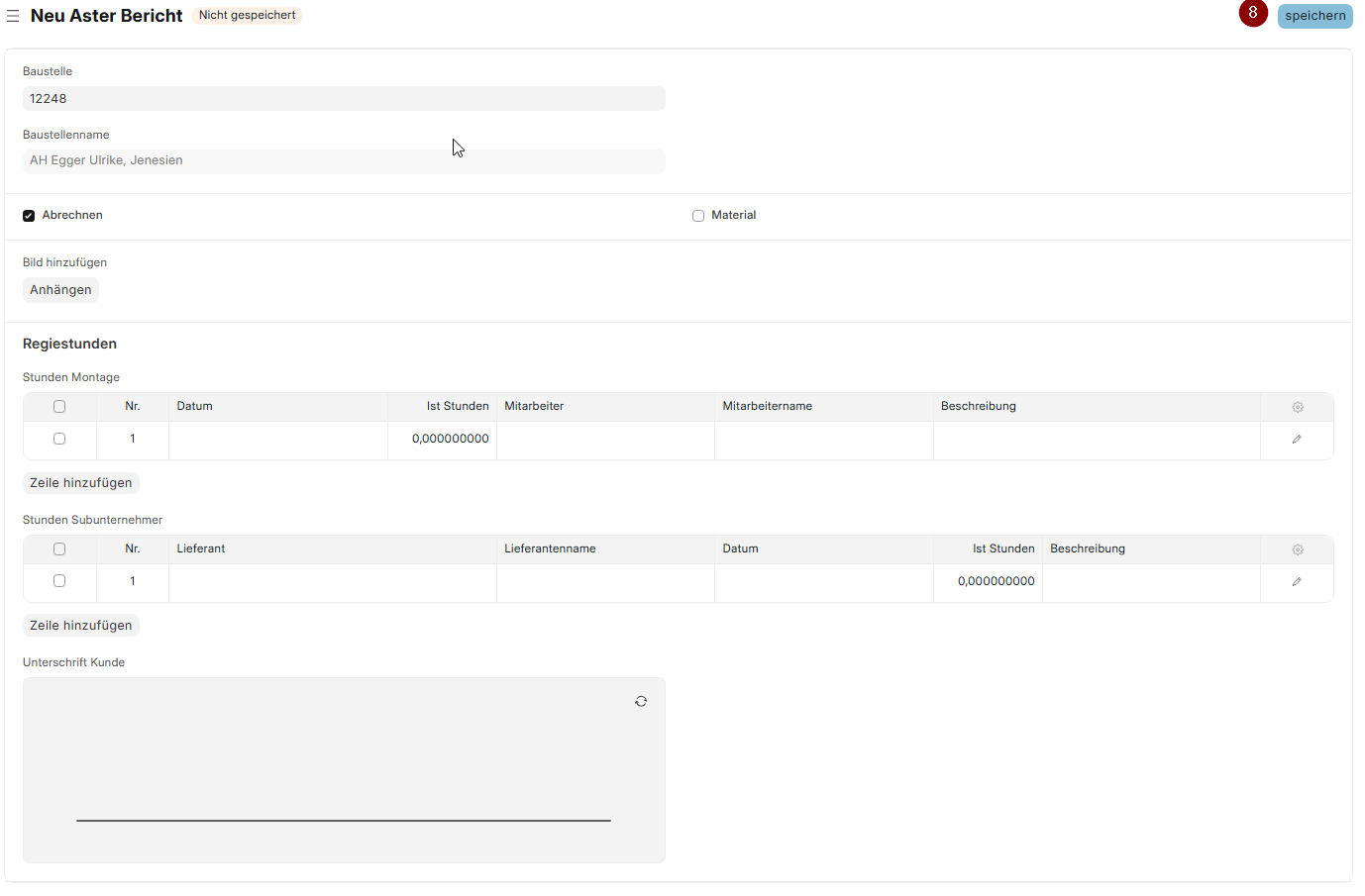Open column settings gear for Stunden Montage
The width and height of the screenshot is (1365, 896).
click(1297, 407)
